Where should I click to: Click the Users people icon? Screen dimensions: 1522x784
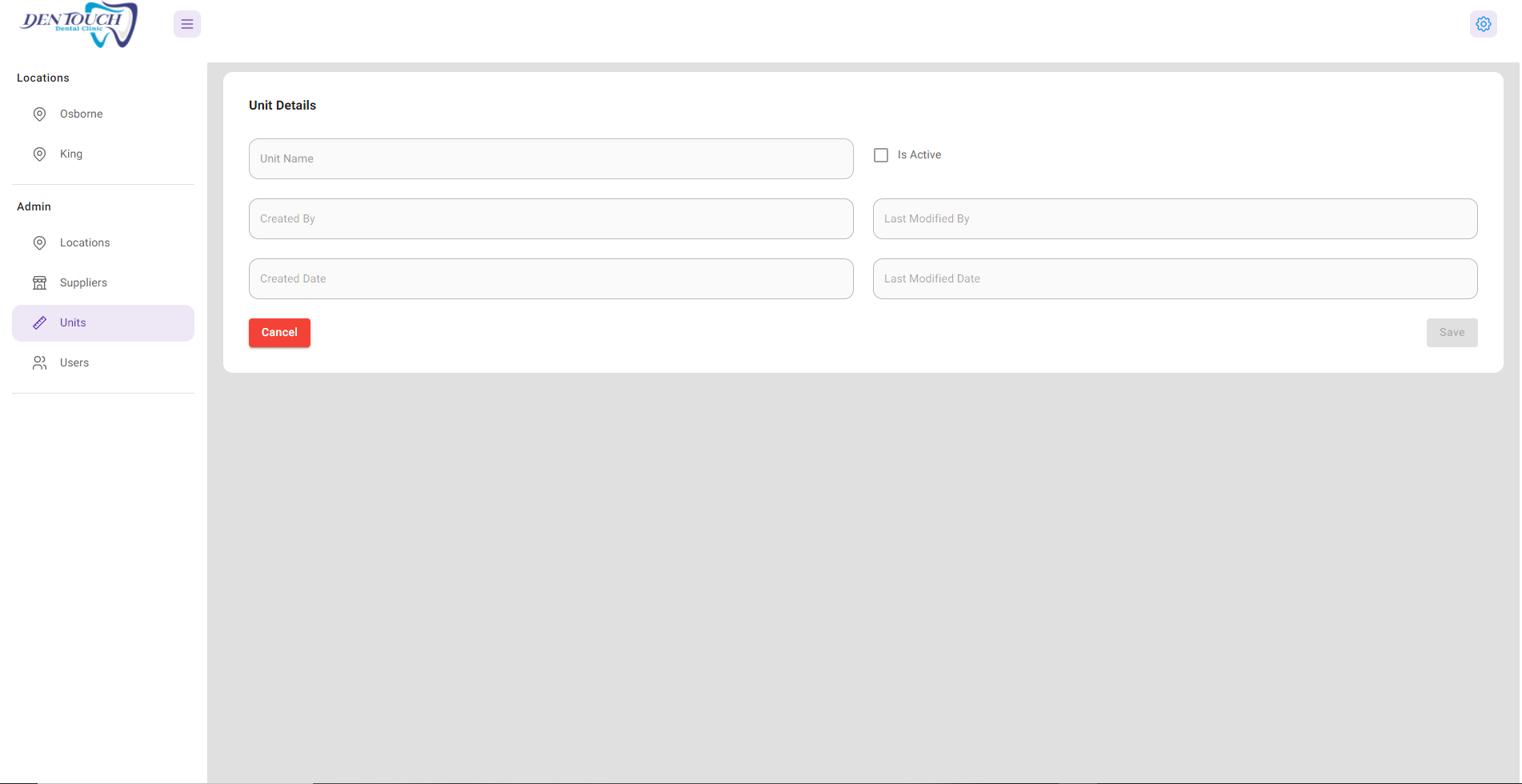[x=39, y=363]
